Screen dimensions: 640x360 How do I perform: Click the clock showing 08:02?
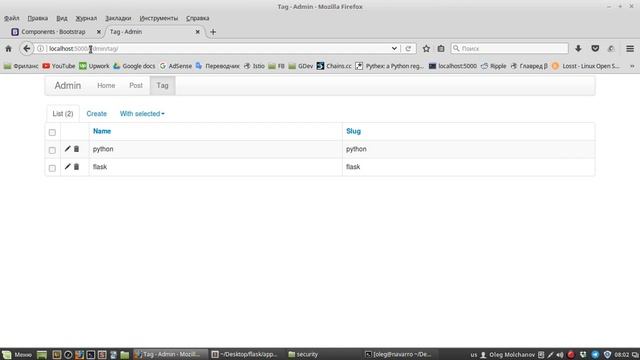pyautogui.click(x=622, y=355)
